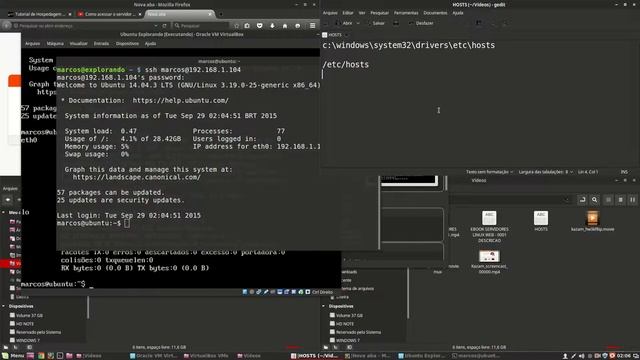Select the kazam movie file icon
This screenshot has width=640, height=360.
593,218
